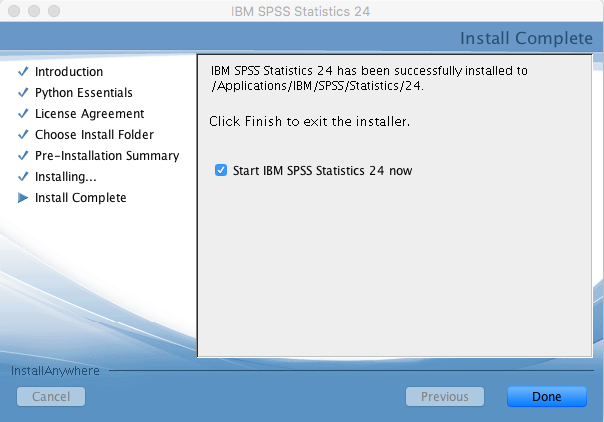Click the Install Complete arrow icon
Screen dimensions: 604x422
coord(23,198)
